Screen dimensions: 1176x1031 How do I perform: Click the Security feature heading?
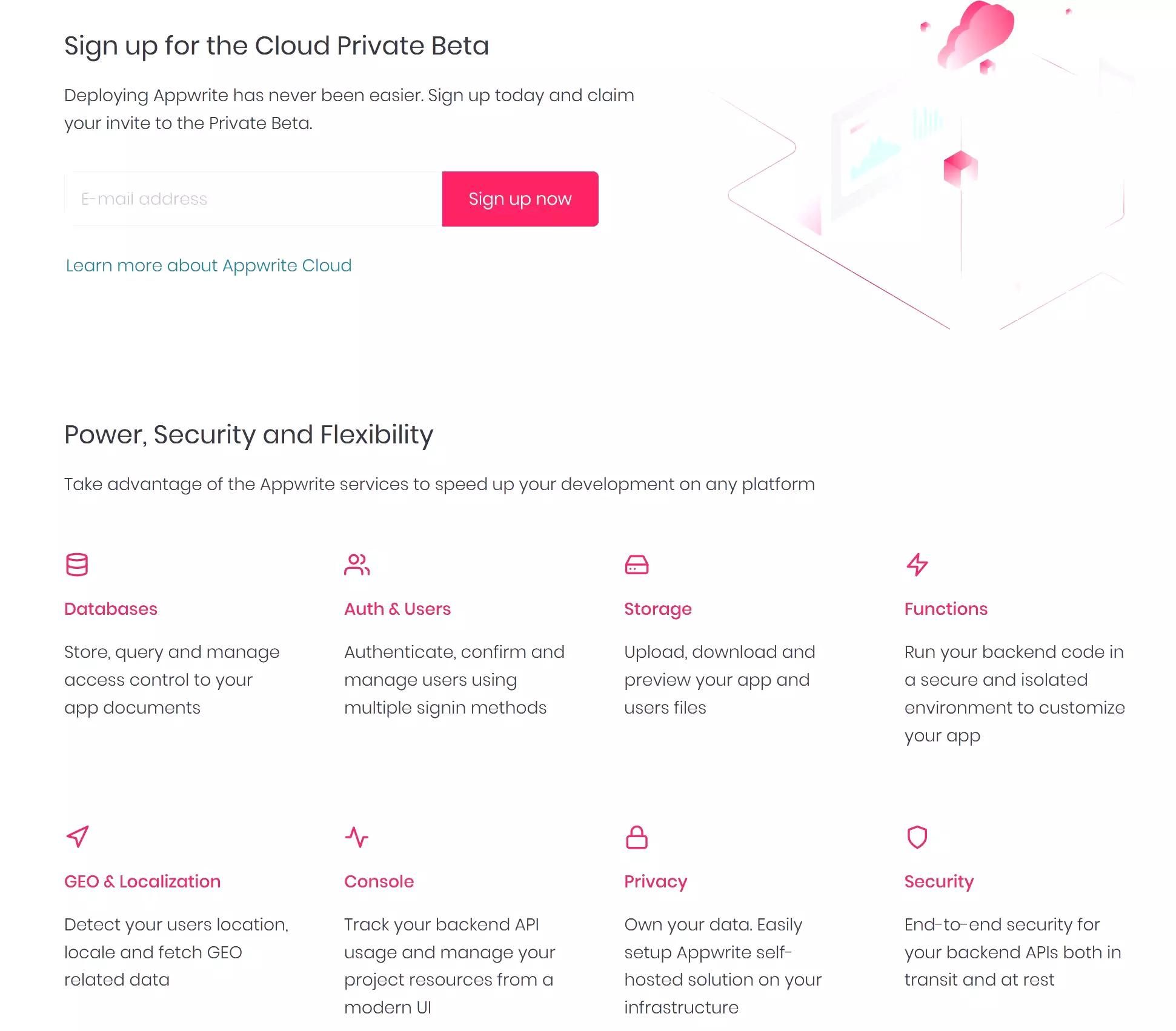tap(938, 881)
